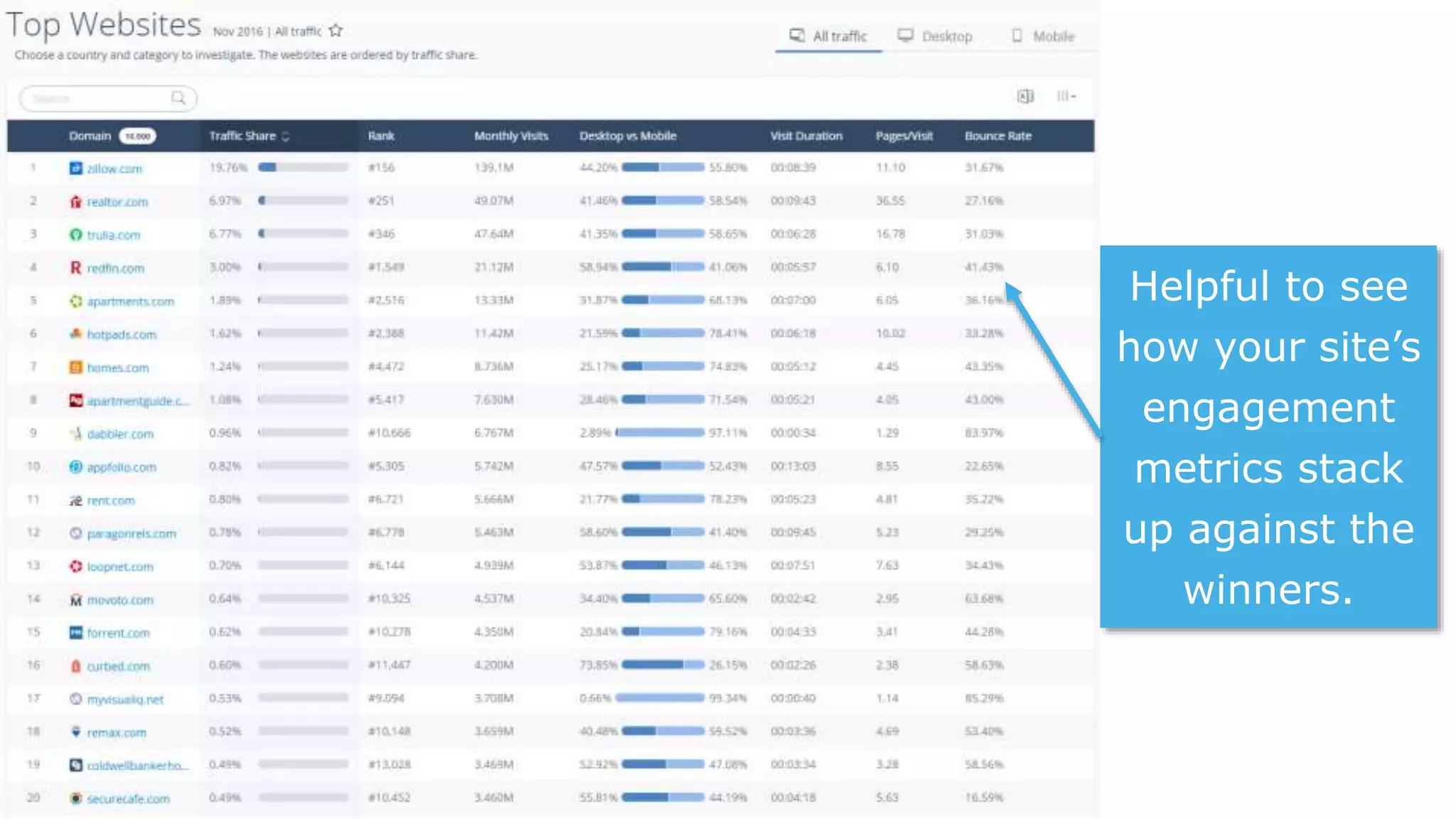
Task: Open the apartmentguide.c... link
Action: pyautogui.click(x=138, y=401)
